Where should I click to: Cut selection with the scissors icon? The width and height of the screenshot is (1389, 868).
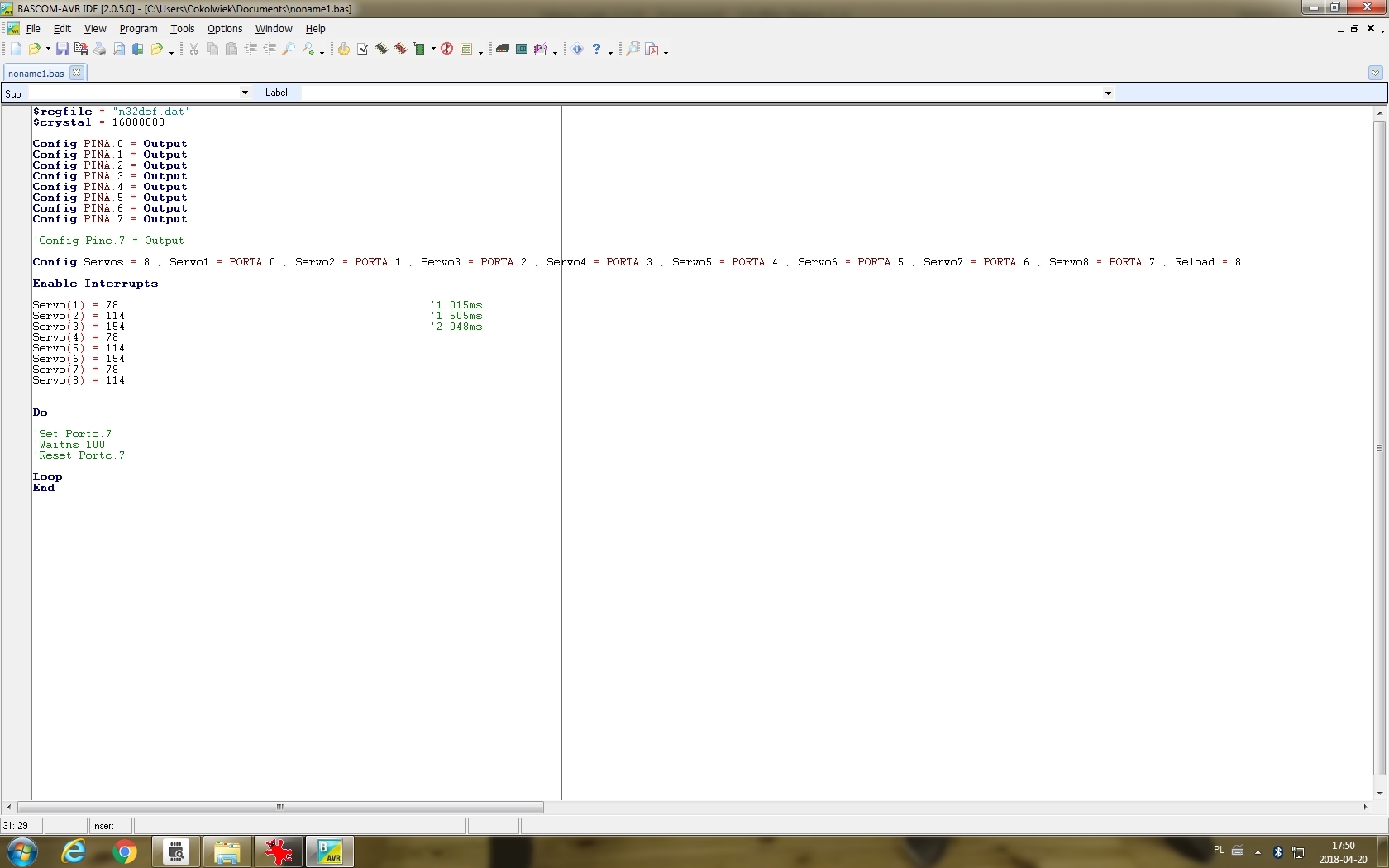[x=193, y=50]
